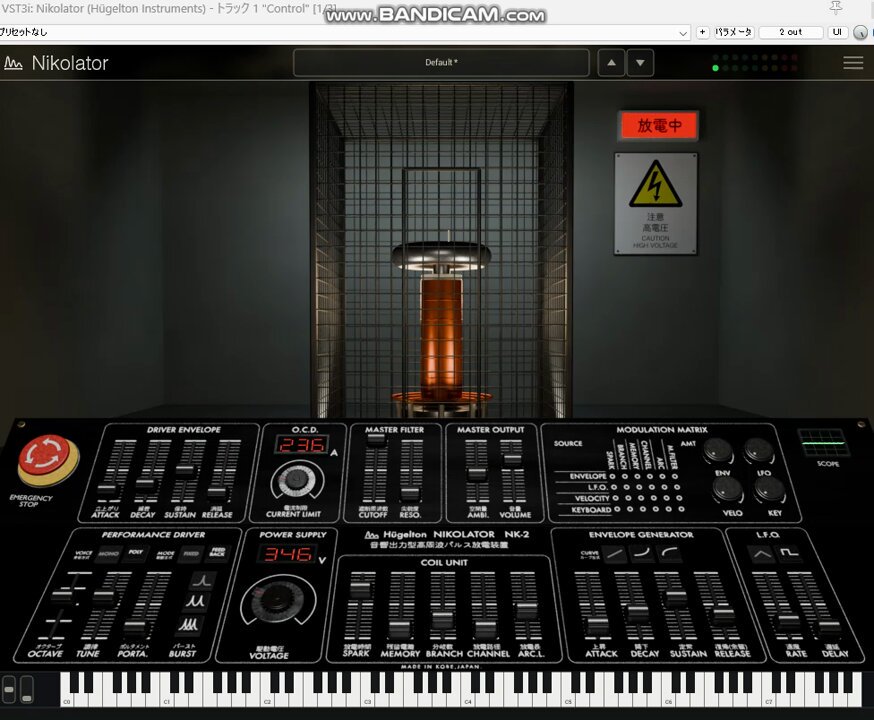Viewport: 874px width, 720px height.
Task: Go to next preset with down arrow
Action: (640, 63)
